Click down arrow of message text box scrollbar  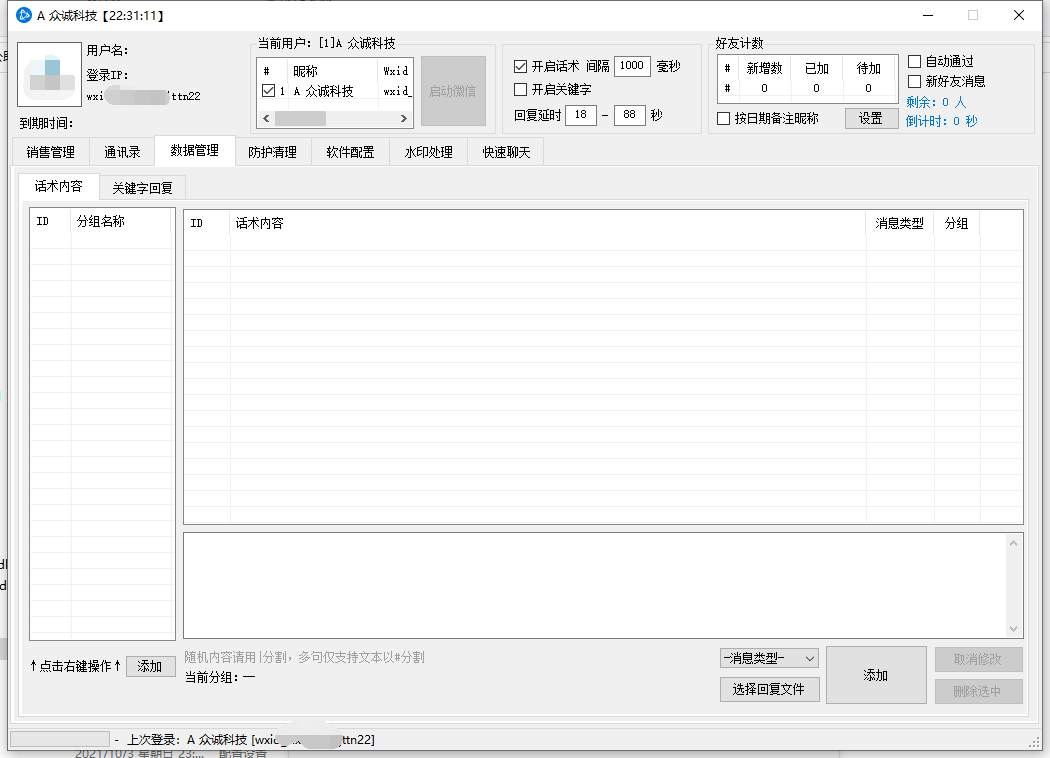(x=1015, y=629)
